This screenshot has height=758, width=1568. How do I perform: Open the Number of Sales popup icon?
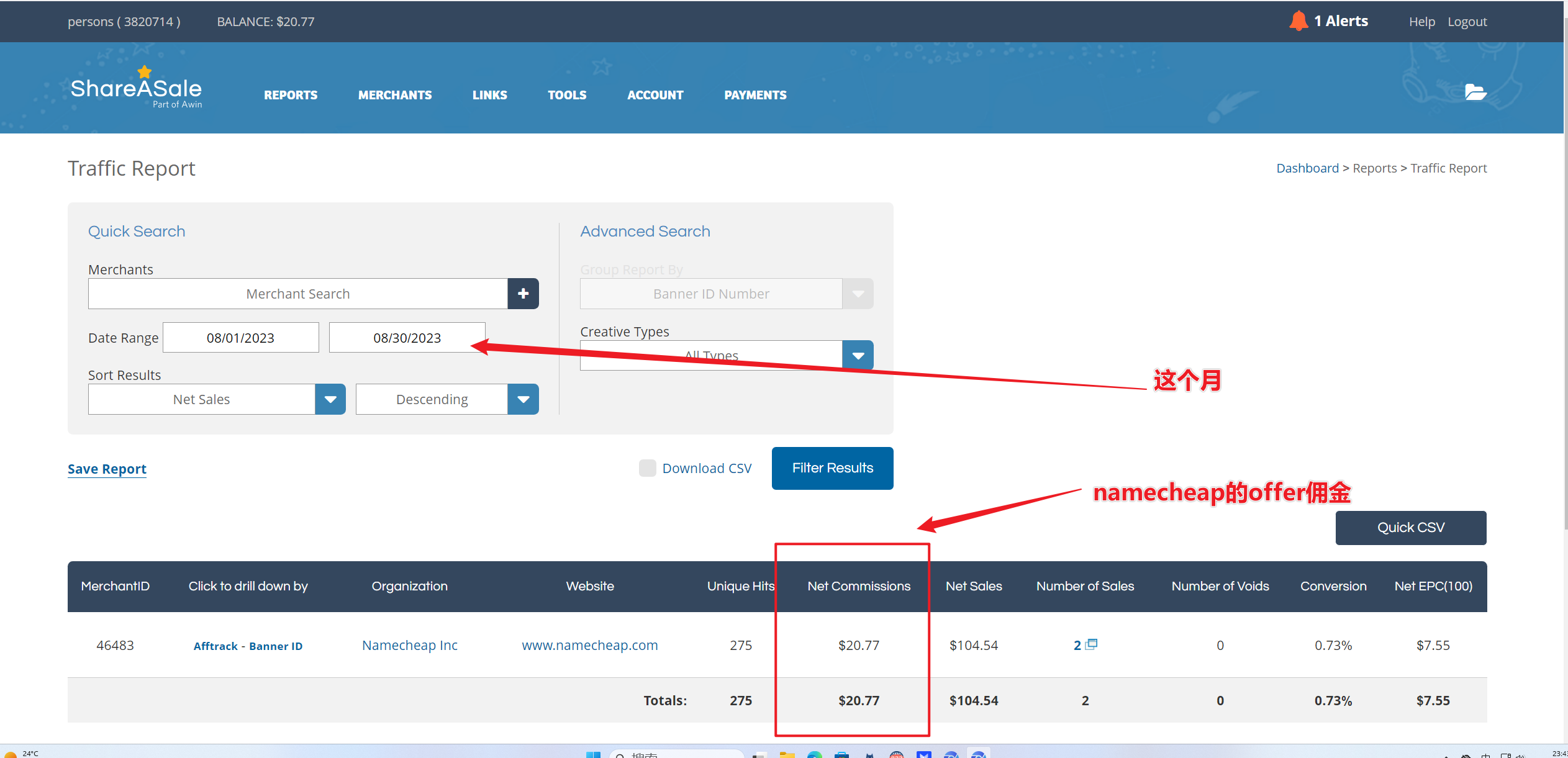[1091, 644]
